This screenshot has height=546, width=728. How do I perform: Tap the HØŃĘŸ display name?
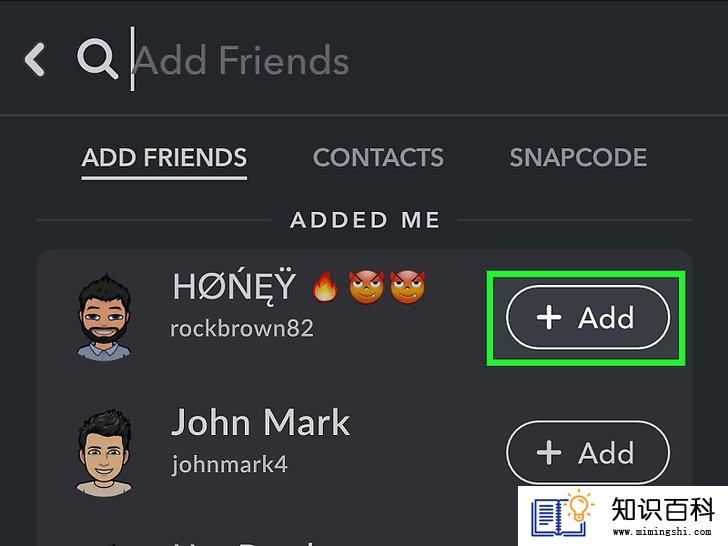coord(234,287)
